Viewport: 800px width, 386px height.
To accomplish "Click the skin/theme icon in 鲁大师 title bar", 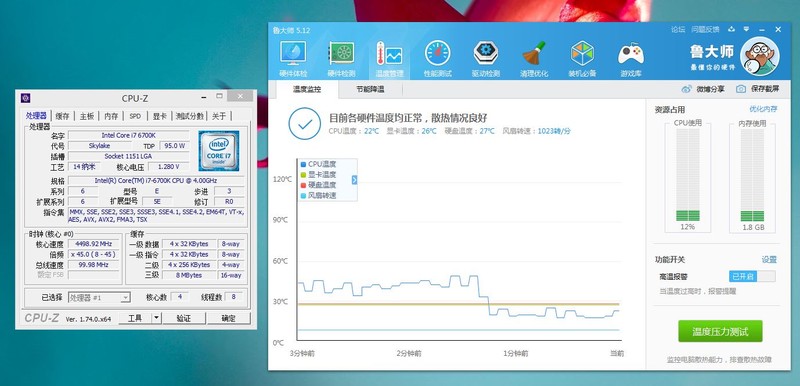I will [x=731, y=29].
